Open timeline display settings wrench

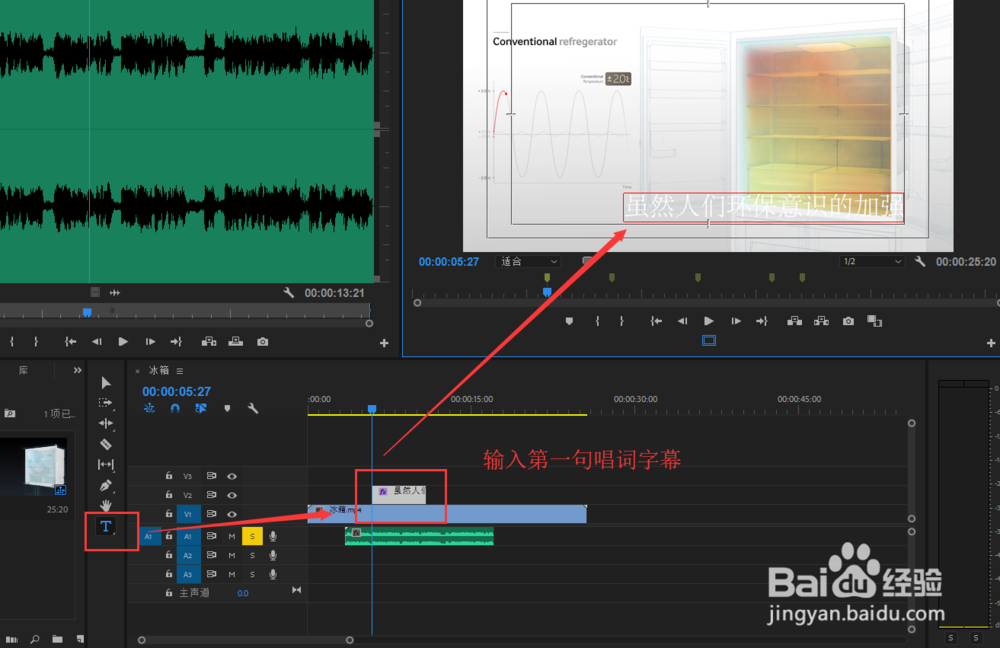click(x=253, y=408)
